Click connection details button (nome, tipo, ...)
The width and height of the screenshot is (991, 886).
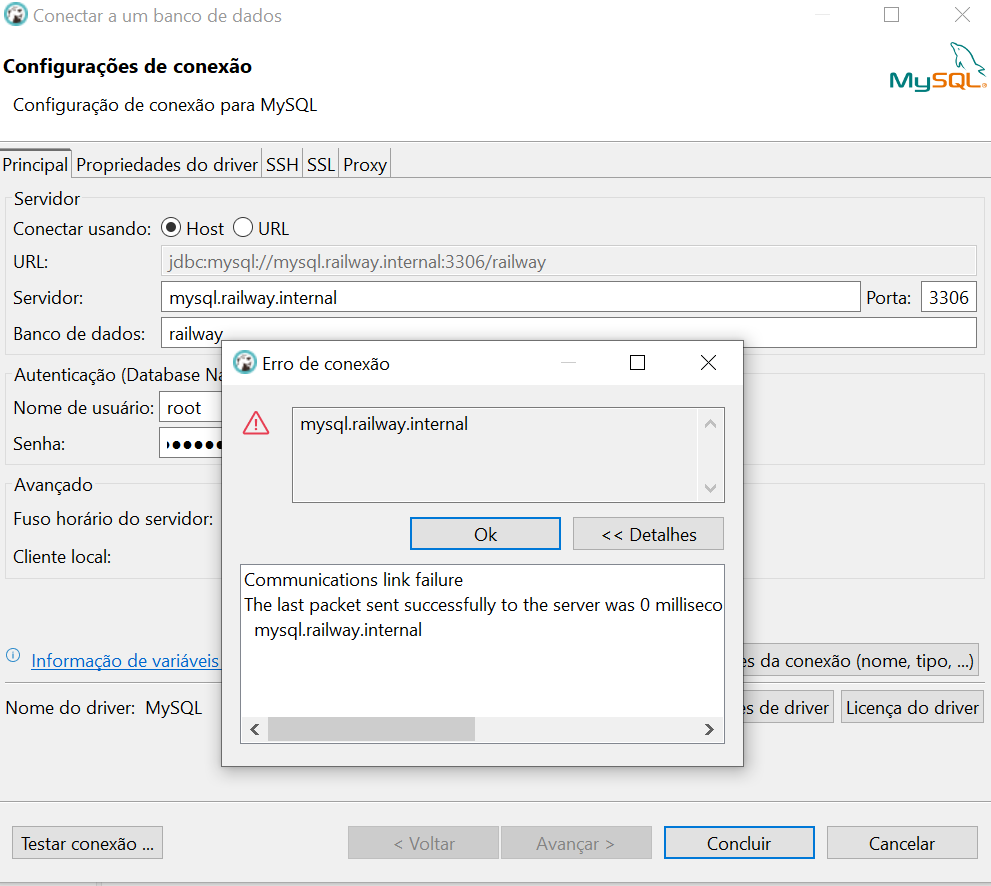pyautogui.click(x=861, y=660)
